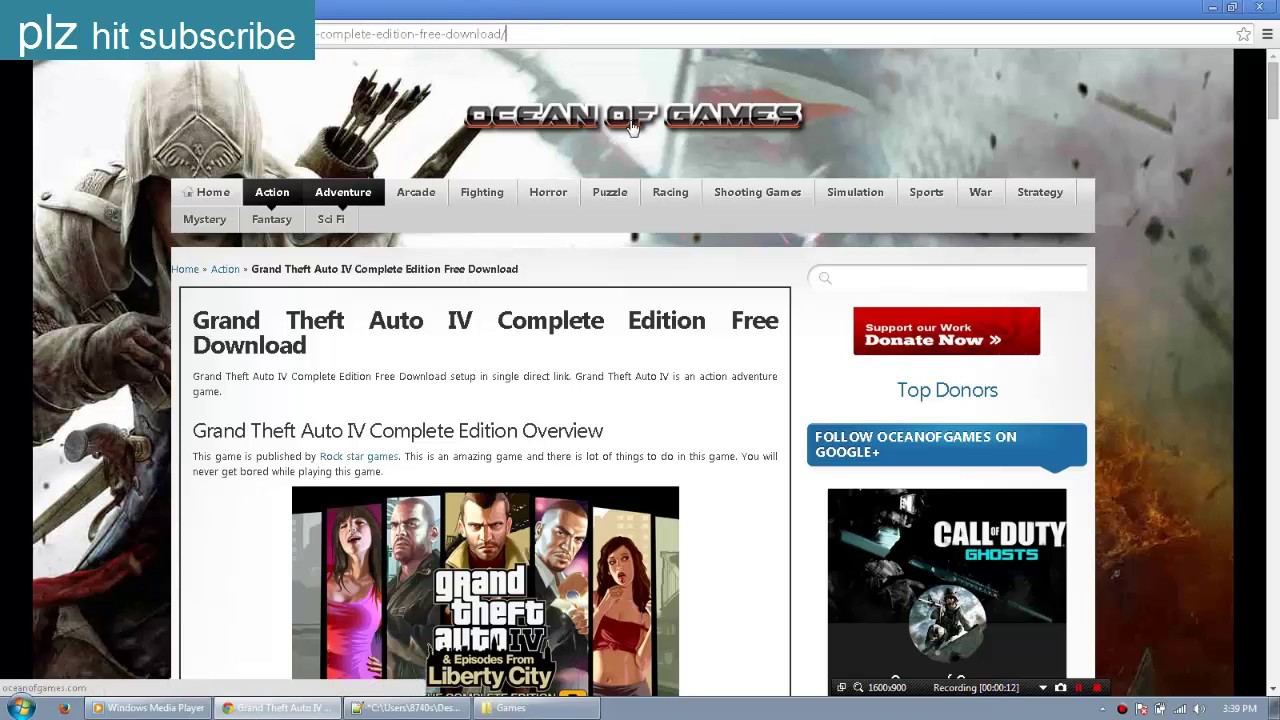Open the Notepad++ taskbar window
The height and width of the screenshot is (720, 1280).
(x=407, y=708)
